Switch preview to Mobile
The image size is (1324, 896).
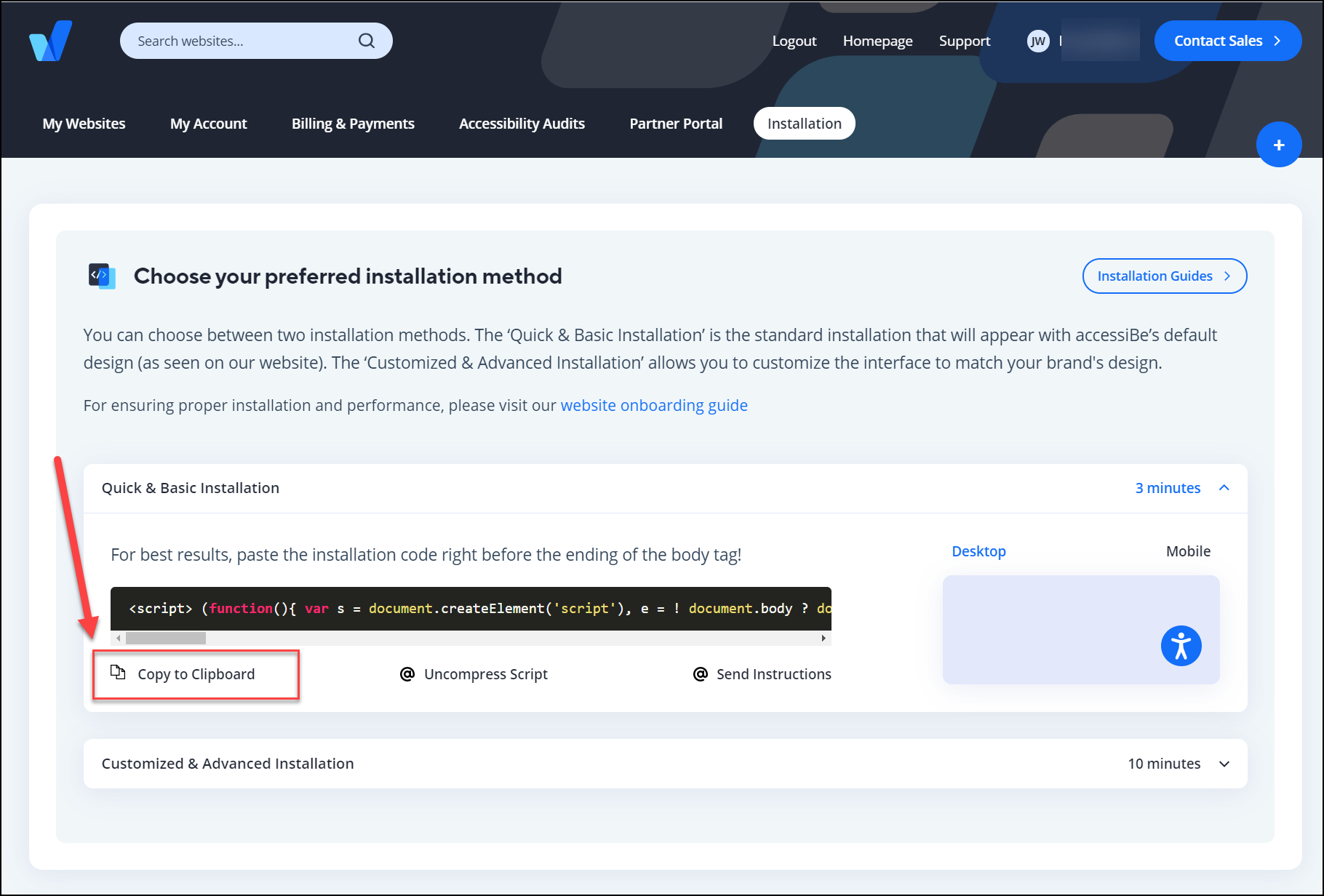pos(1188,551)
